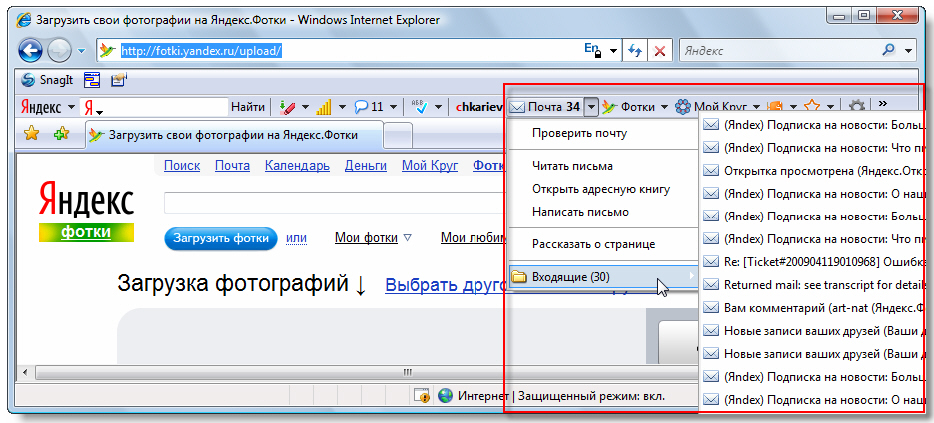Click the magnifier search icon
The width and height of the screenshot is (934, 423).
tap(889, 51)
